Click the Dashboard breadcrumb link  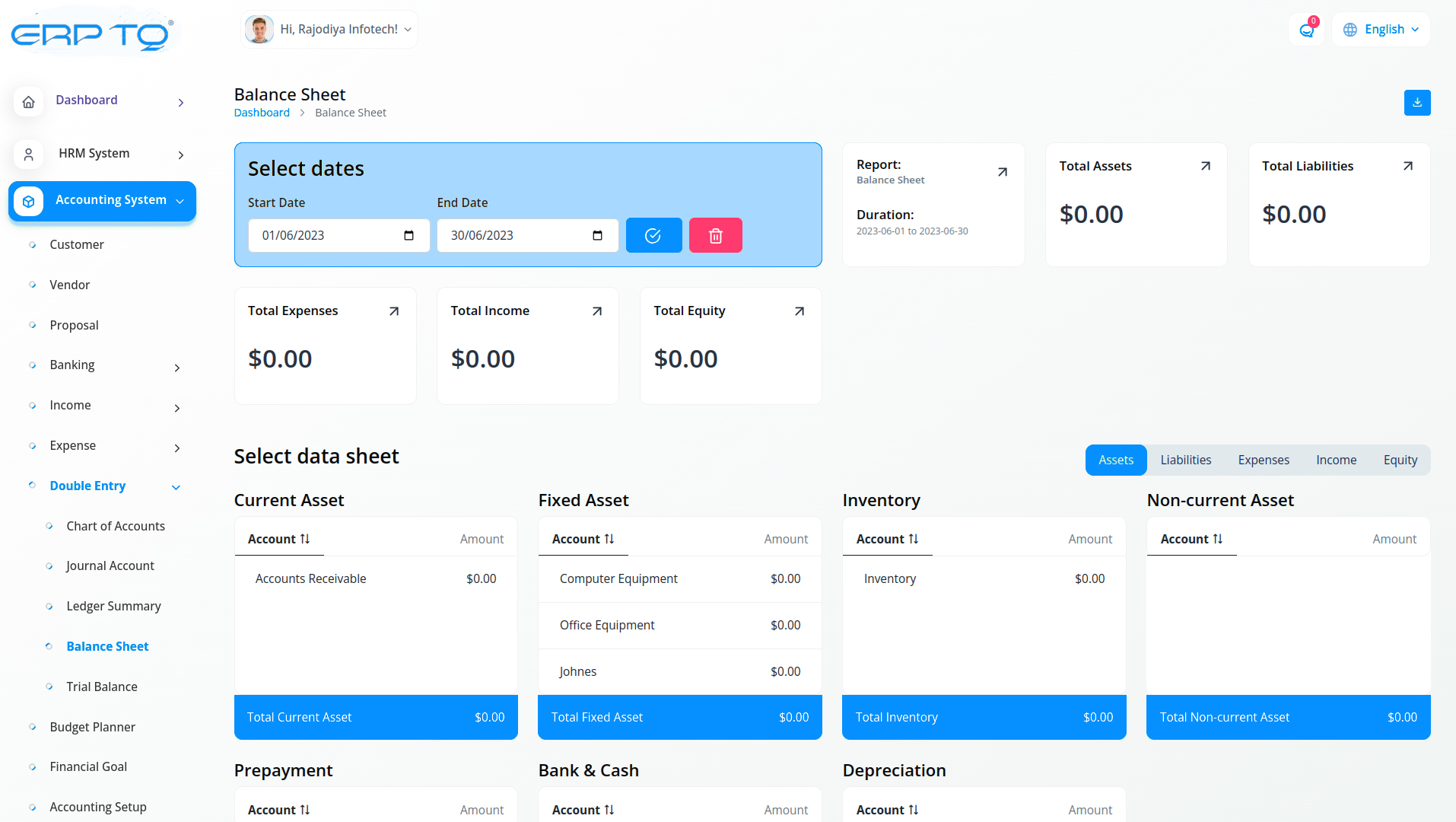tap(262, 113)
